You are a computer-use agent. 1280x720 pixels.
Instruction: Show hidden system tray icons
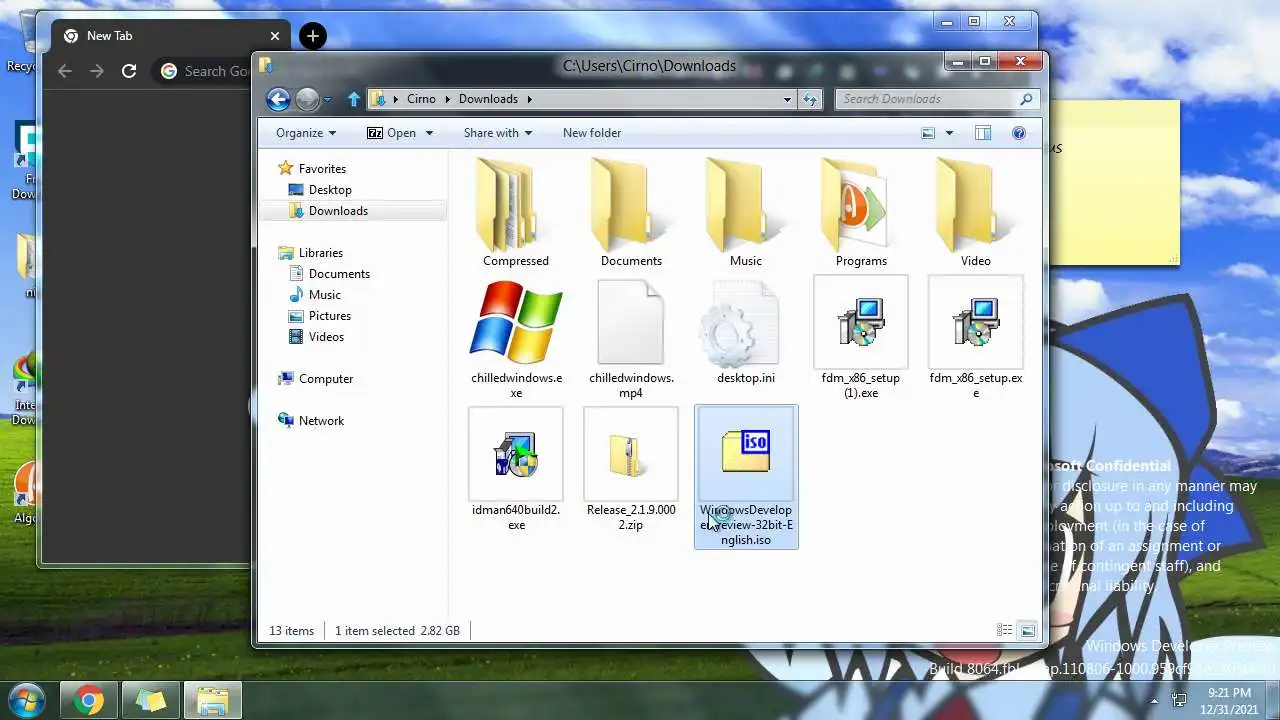coord(1154,701)
